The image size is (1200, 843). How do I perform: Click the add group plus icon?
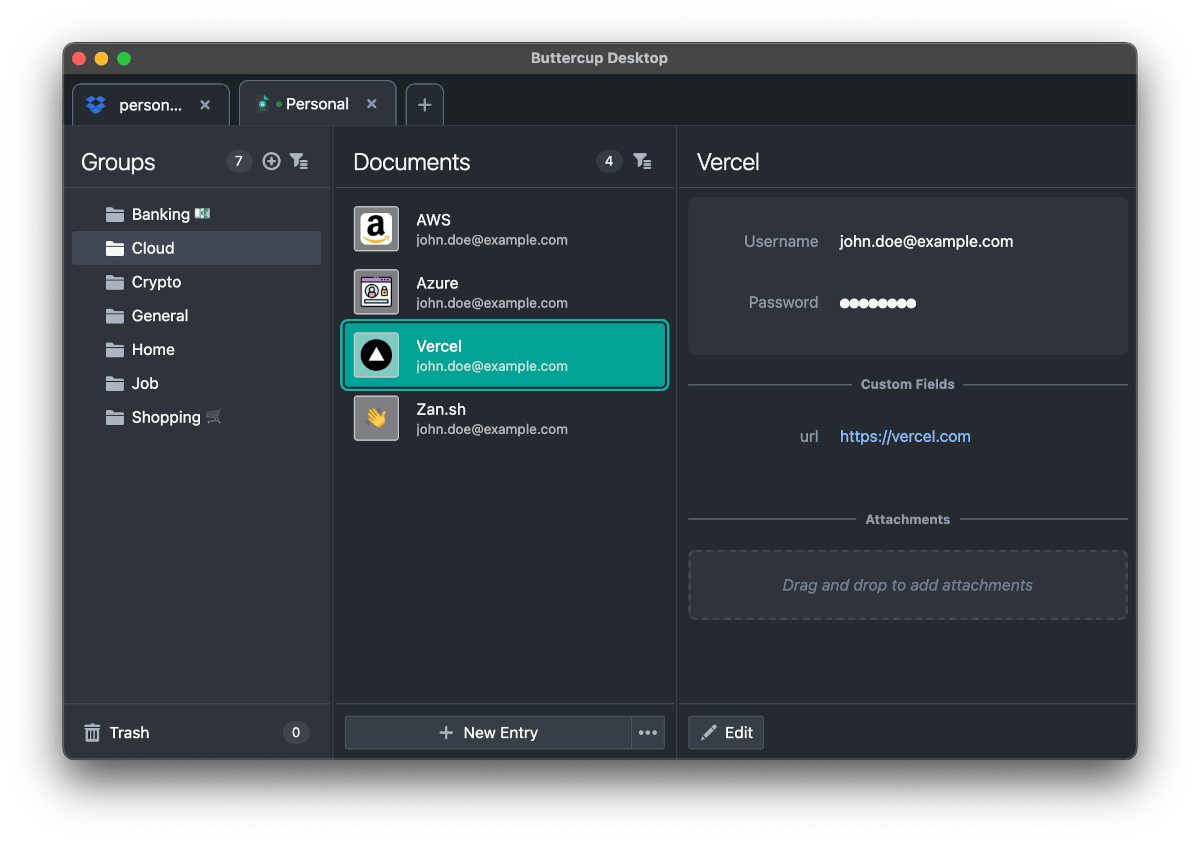click(271, 161)
